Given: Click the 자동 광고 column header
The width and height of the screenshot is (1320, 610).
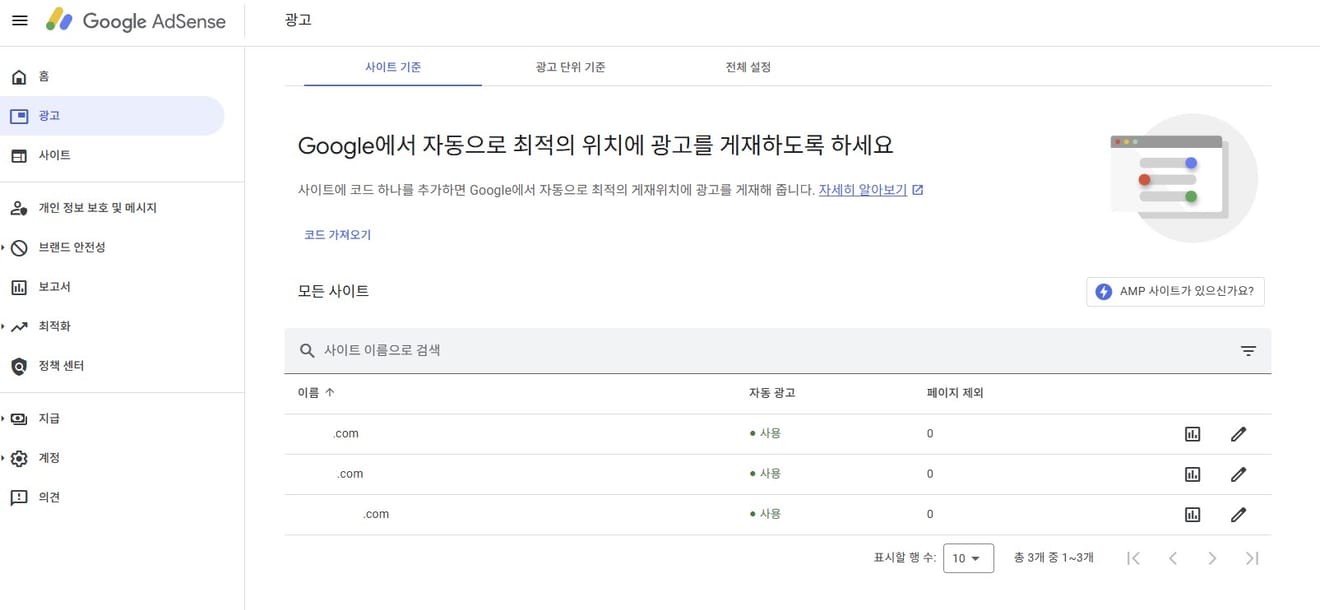Looking at the screenshot, I should click(x=772, y=393).
